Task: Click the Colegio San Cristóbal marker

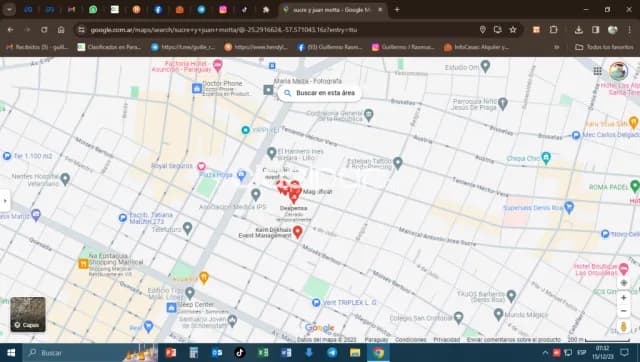Action: [458, 317]
